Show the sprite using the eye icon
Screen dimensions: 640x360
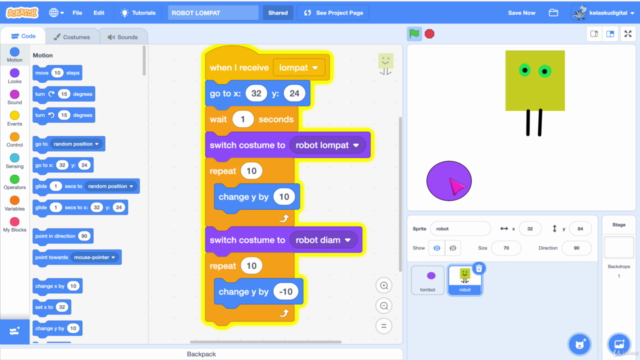[437, 248]
